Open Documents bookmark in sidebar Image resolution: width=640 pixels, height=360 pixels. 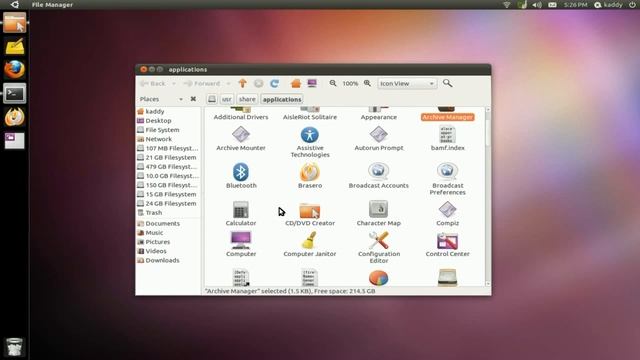click(x=168, y=224)
